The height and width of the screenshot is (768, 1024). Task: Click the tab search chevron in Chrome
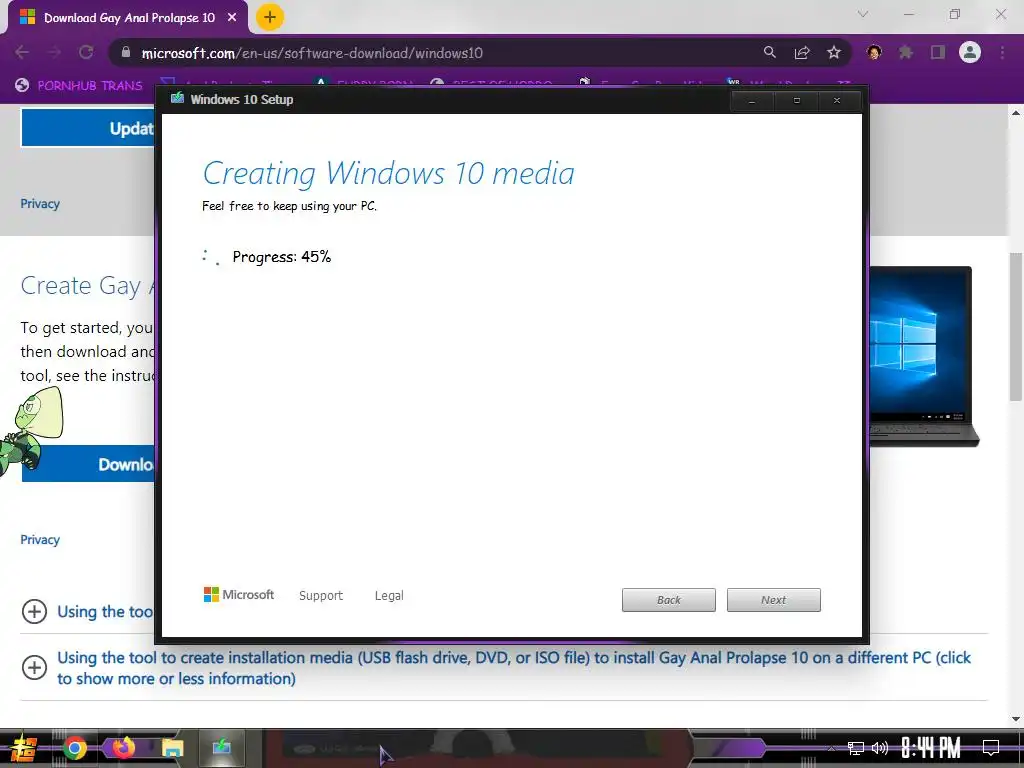[x=863, y=14]
